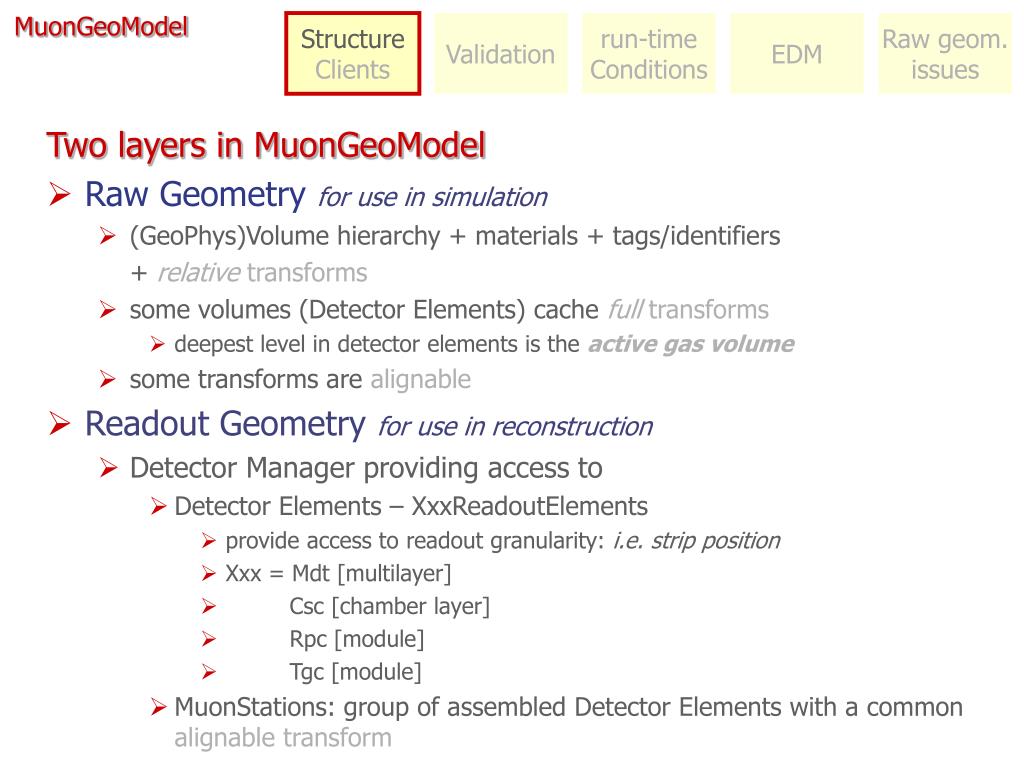The height and width of the screenshot is (768, 1024).
Task: Click arrow bullet before Detector Manager line
Action: tap(108, 468)
